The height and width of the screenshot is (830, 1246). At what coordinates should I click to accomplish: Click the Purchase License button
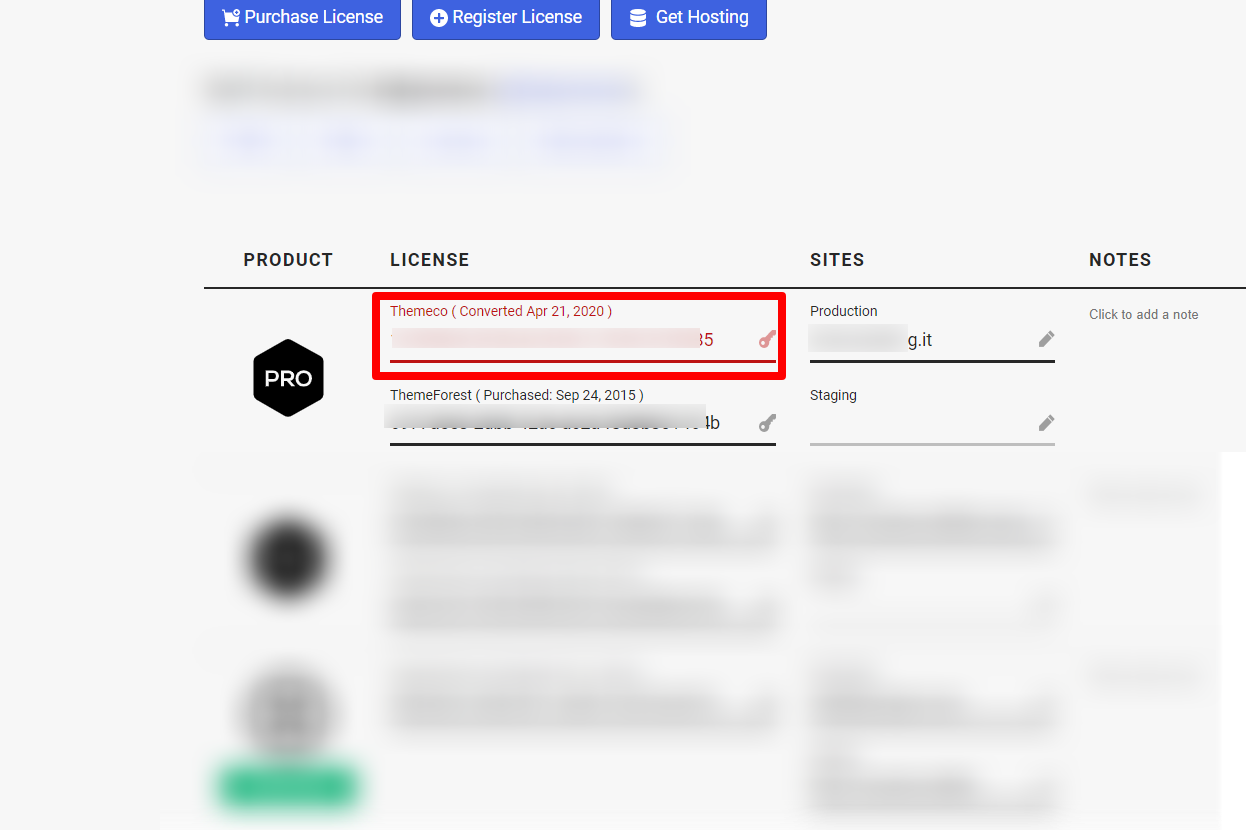[x=302, y=18]
